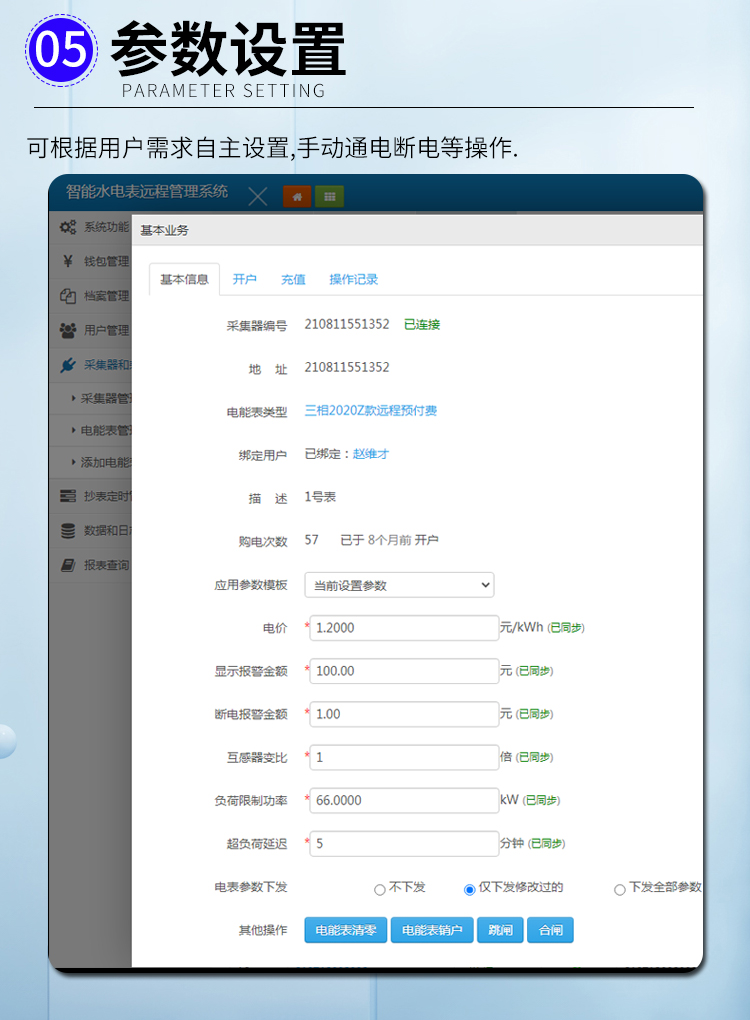The image size is (750, 1020).
Task: Click the X close icon in header
Action: pos(258,196)
